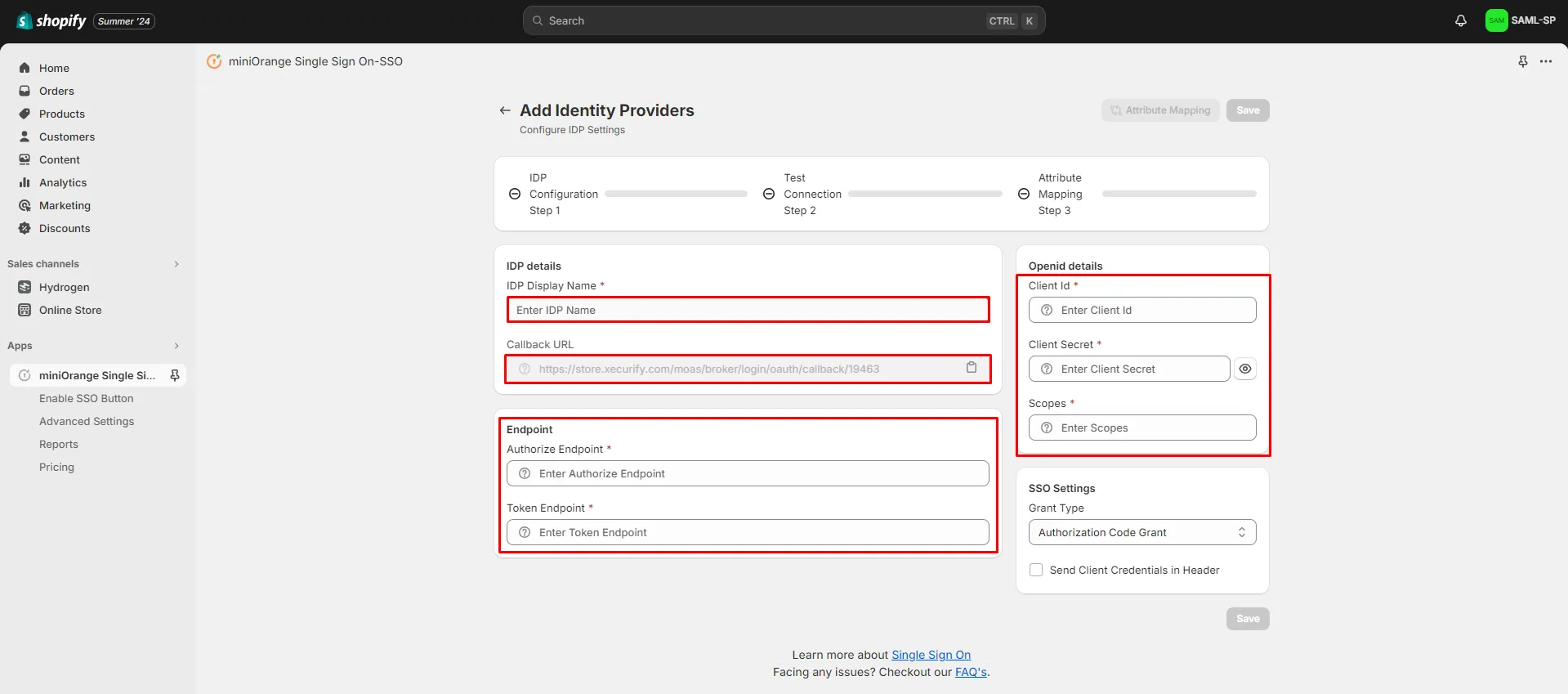The height and width of the screenshot is (694, 1568).
Task: Click the bottom Save button
Action: (1248, 619)
